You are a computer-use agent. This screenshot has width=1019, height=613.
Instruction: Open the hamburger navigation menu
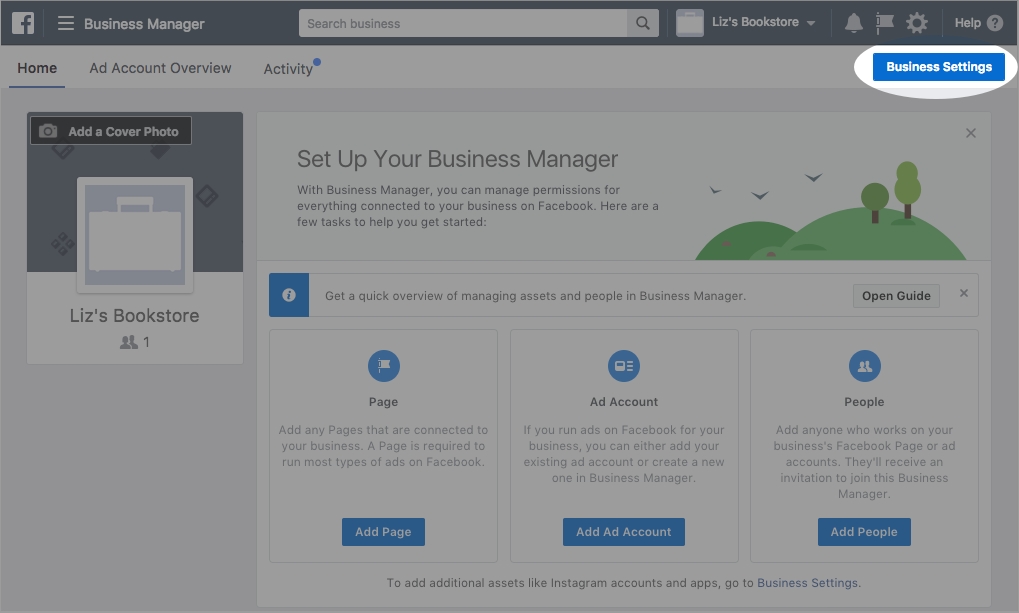coord(66,23)
